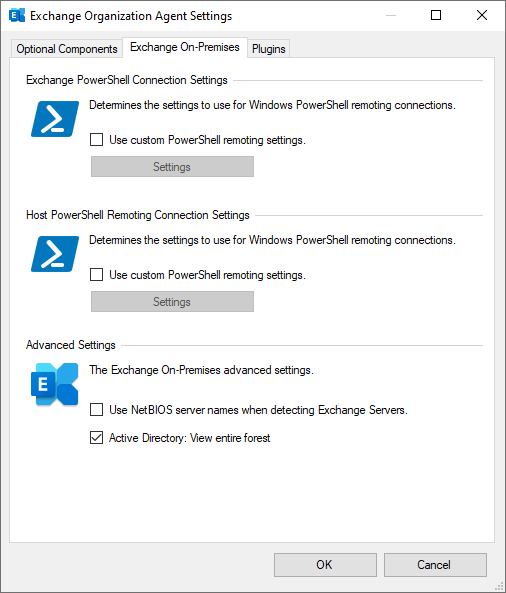Click the Exchange logo in the title bar
This screenshot has height=593, width=506.
(17, 16)
